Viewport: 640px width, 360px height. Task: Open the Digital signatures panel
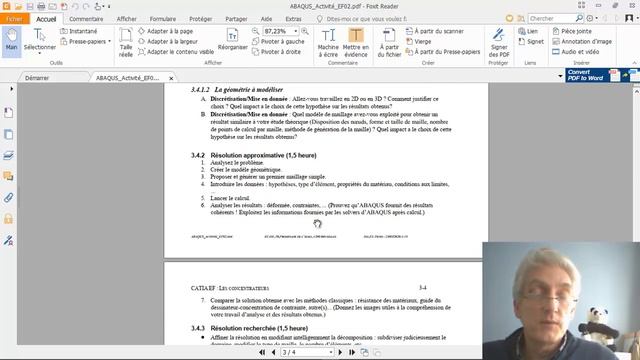point(8,240)
